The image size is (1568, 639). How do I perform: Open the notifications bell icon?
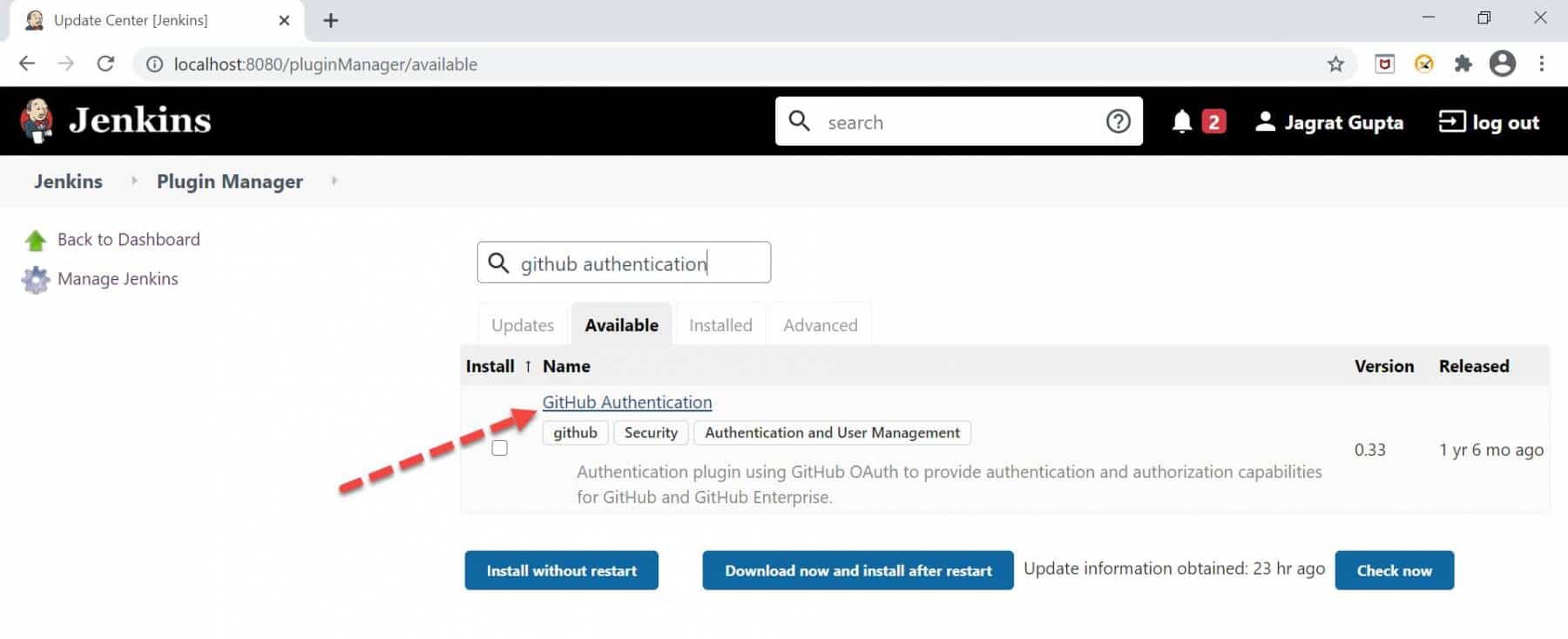(1181, 121)
